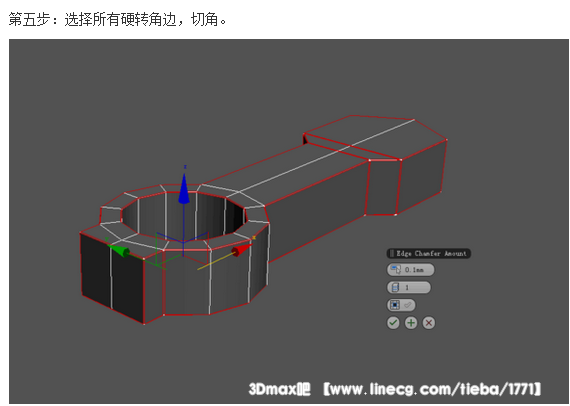
Task: Click the red X-axis gizmo arrow
Action: point(241,250)
